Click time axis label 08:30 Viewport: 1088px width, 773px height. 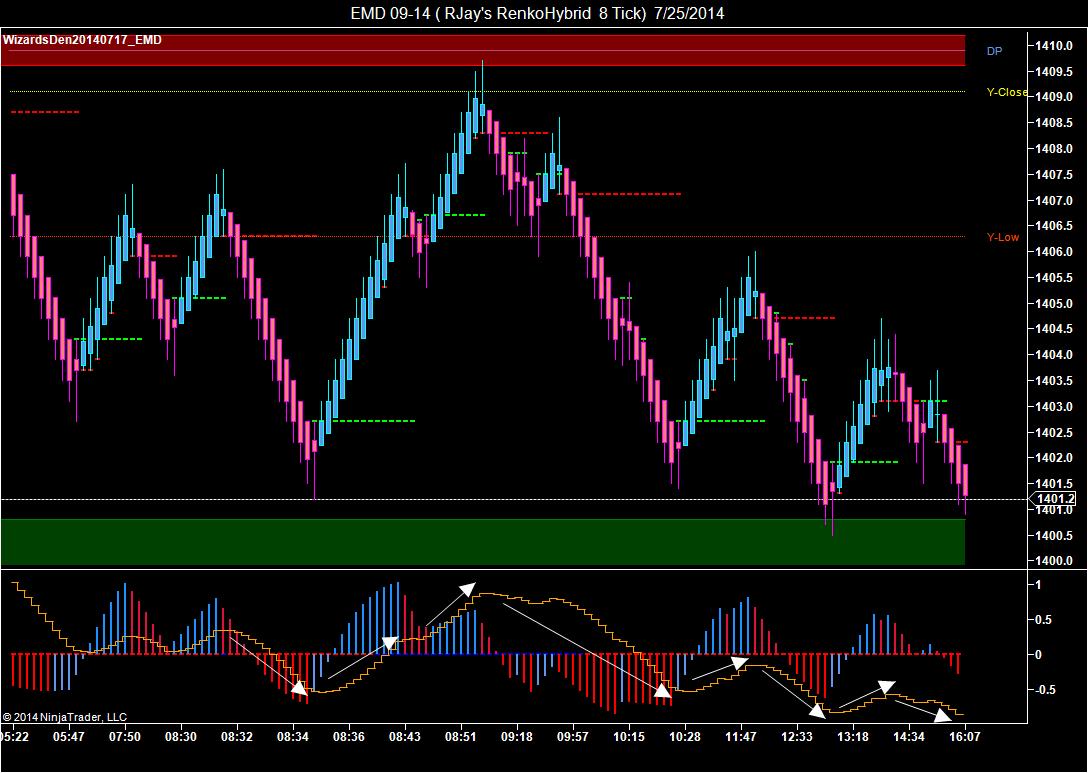(x=180, y=736)
